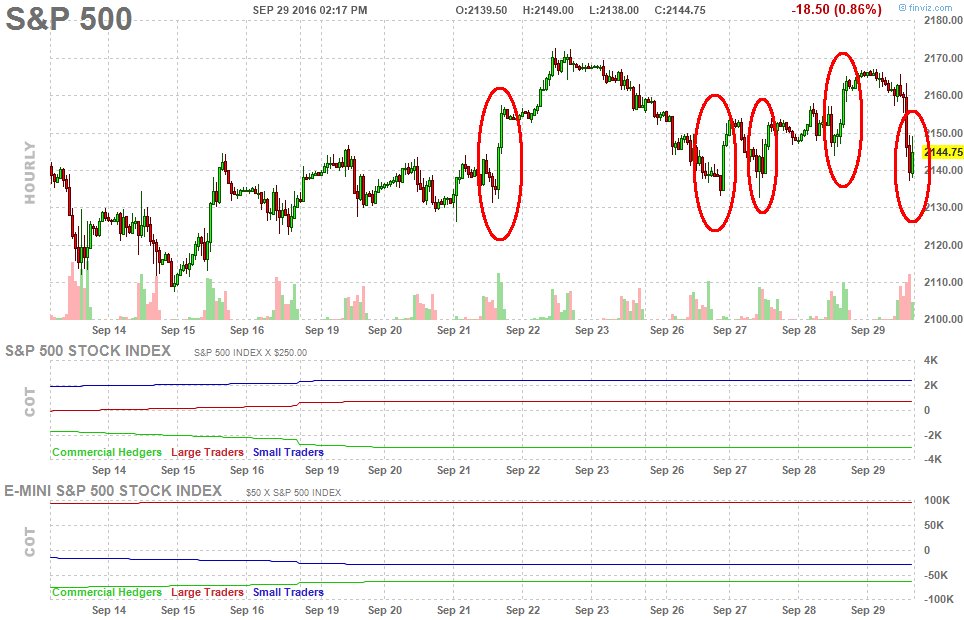Select the low value L:2138.00

[614, 10]
